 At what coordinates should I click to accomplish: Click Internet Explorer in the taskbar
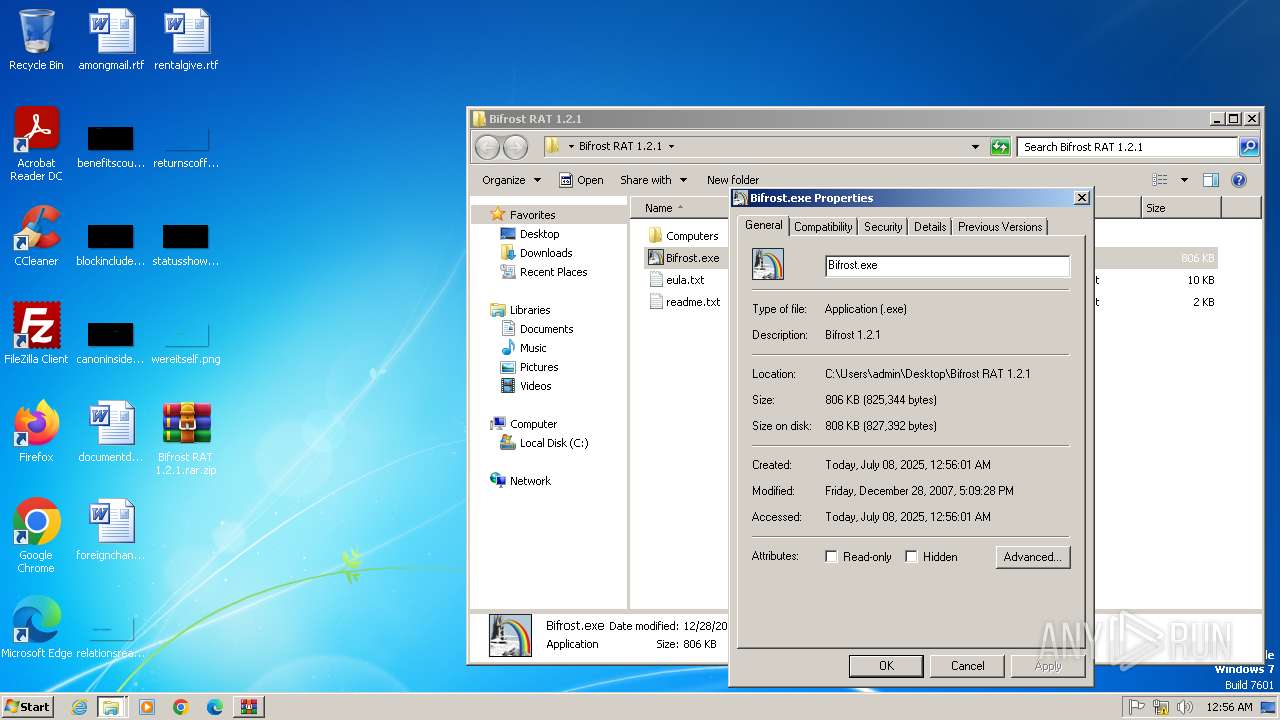click(x=79, y=707)
